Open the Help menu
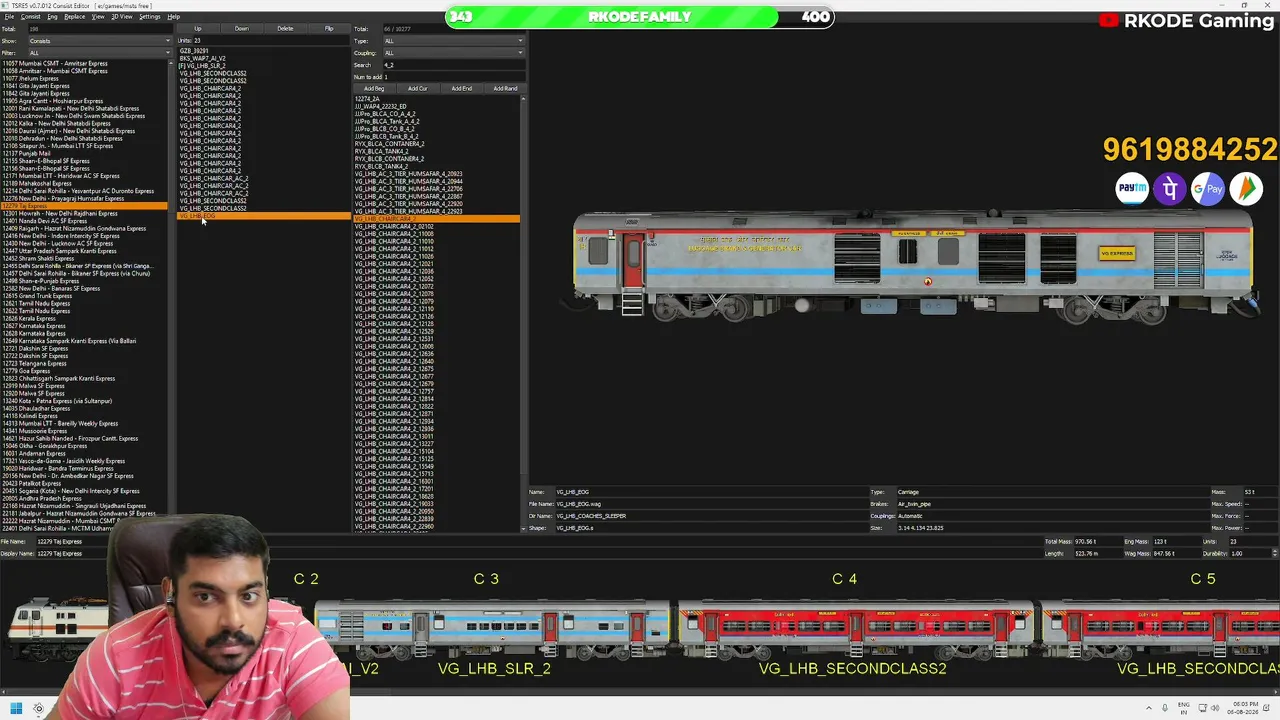Viewport: 1280px width, 720px height. coord(174,17)
